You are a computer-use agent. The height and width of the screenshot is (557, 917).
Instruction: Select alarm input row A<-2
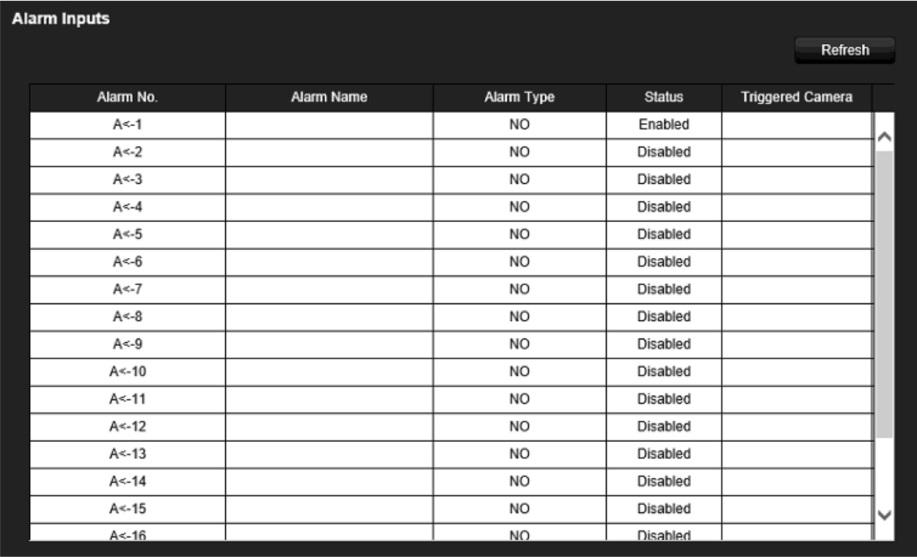click(x=451, y=152)
